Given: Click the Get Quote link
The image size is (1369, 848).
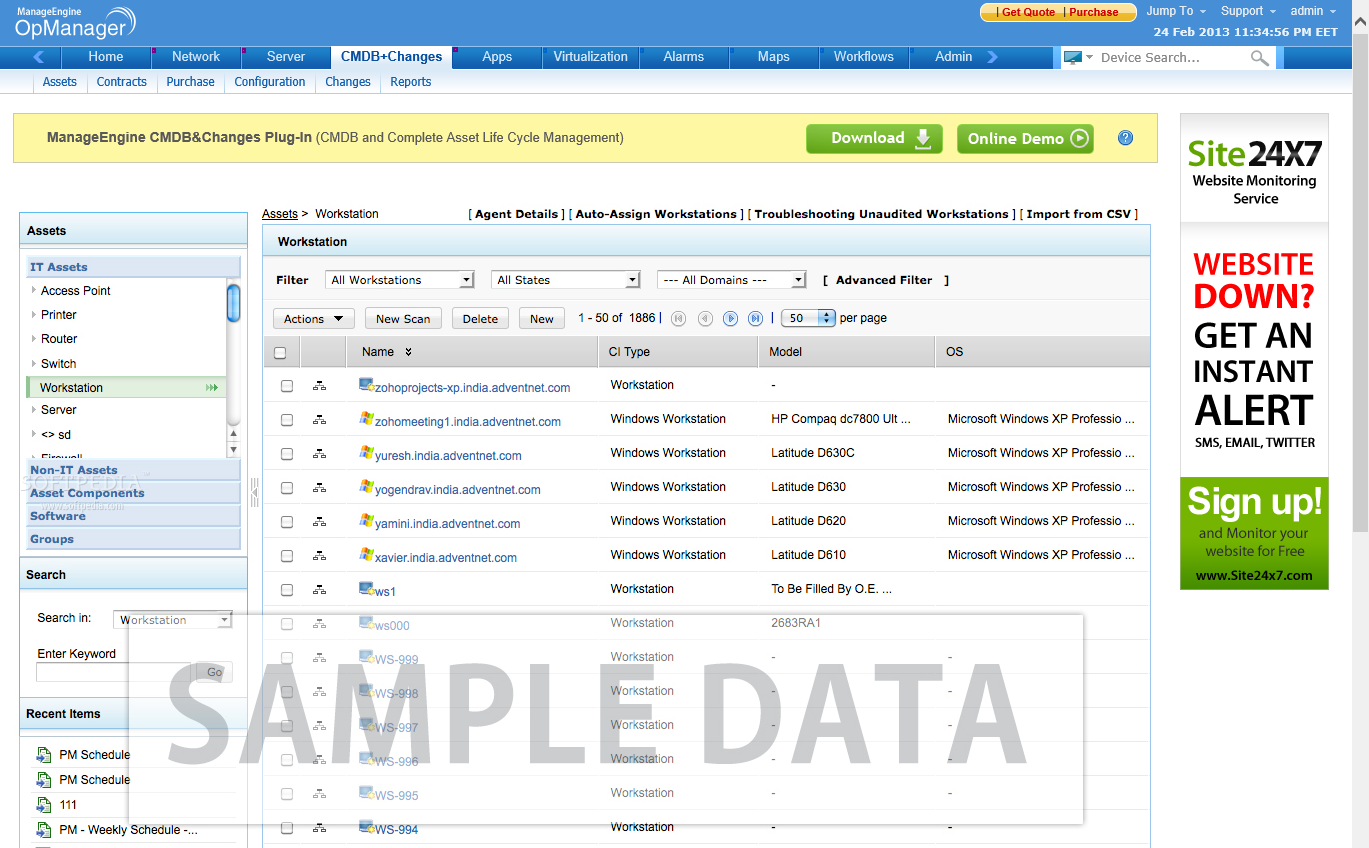Looking at the screenshot, I should click(x=1028, y=12).
